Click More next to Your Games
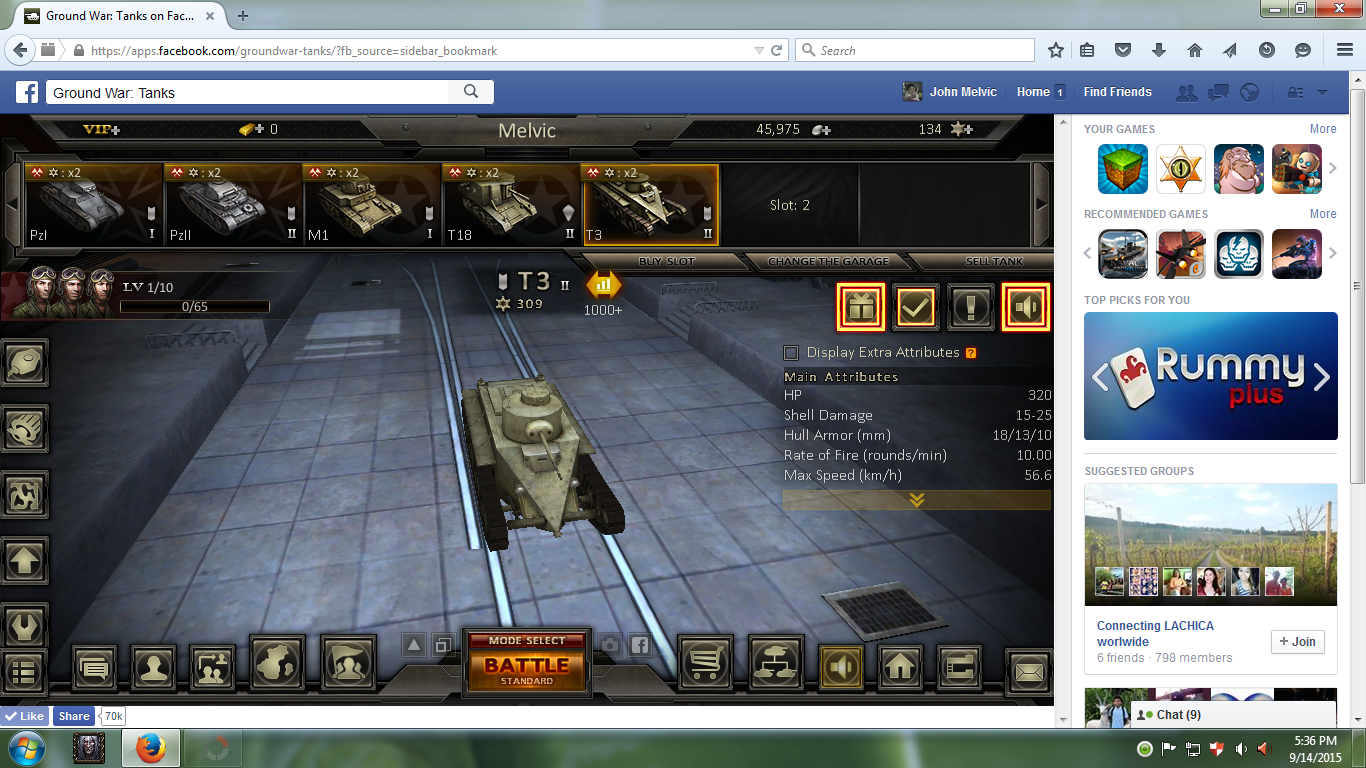Image resolution: width=1366 pixels, height=768 pixels. (x=1323, y=129)
